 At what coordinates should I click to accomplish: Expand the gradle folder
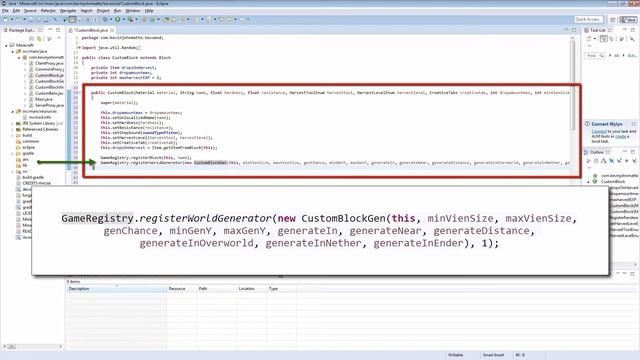tap(13, 153)
